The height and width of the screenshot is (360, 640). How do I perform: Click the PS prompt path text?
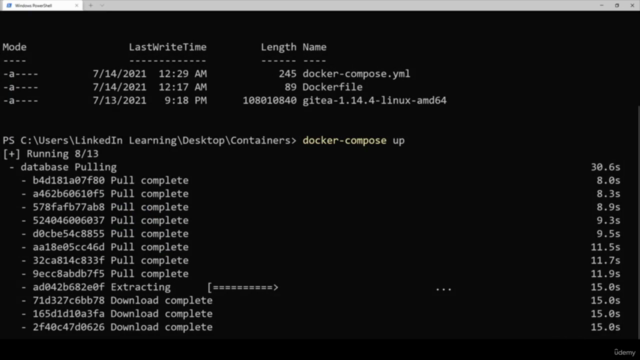(x=149, y=140)
